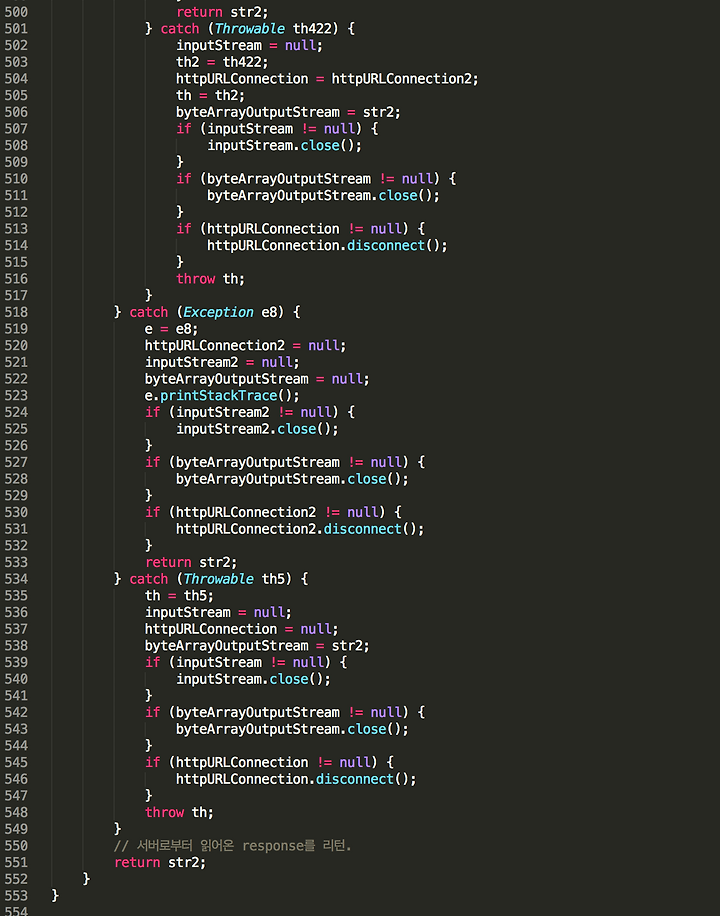Click "httpURLConnection = null;" statement
Viewport: 720px width, 916px height.
coord(241,629)
